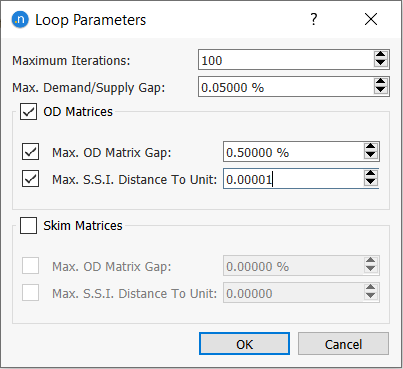This screenshot has height=369, width=403.
Task: Decrease Maximum Iterations with down arrow
Action: (381, 64)
